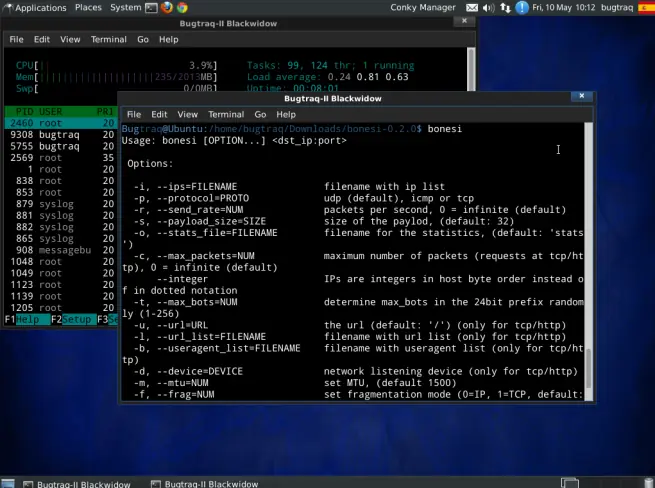
Task: Click the '--protocol=PROTO' option text
Action: point(203,198)
